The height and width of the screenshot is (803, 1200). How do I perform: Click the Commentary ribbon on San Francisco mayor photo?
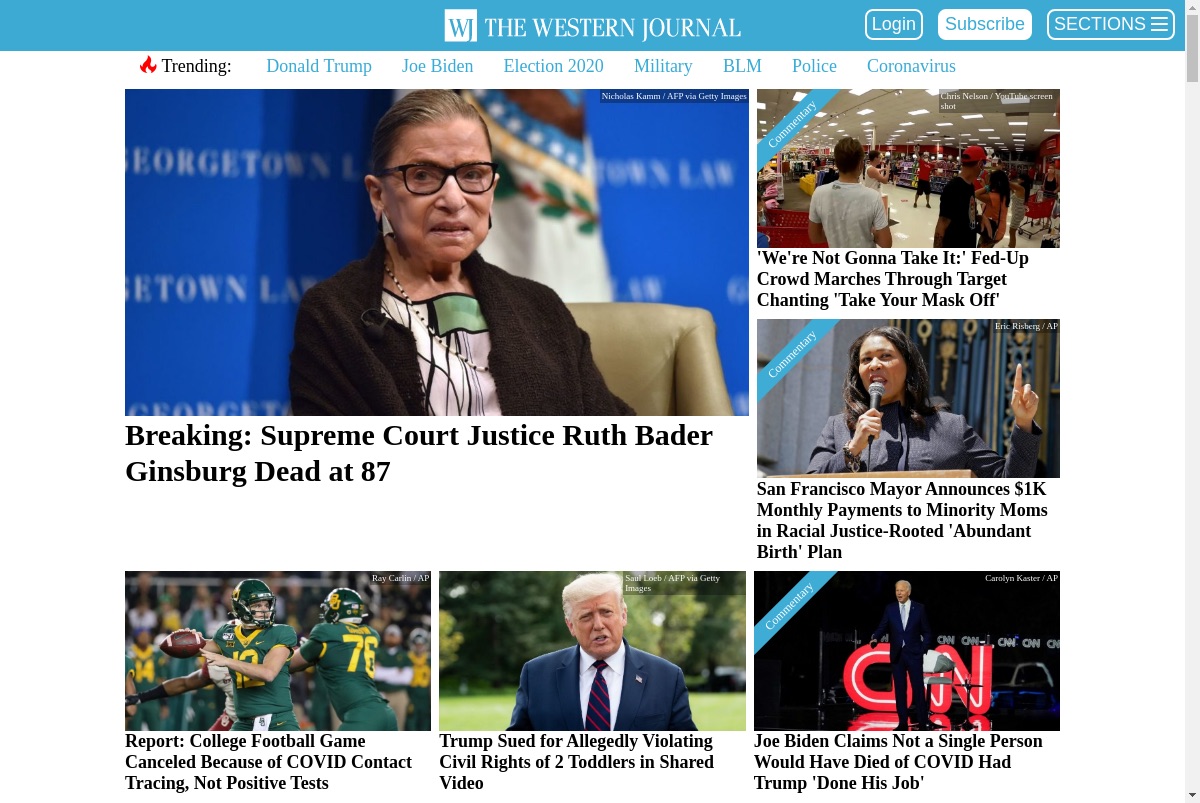click(x=792, y=353)
